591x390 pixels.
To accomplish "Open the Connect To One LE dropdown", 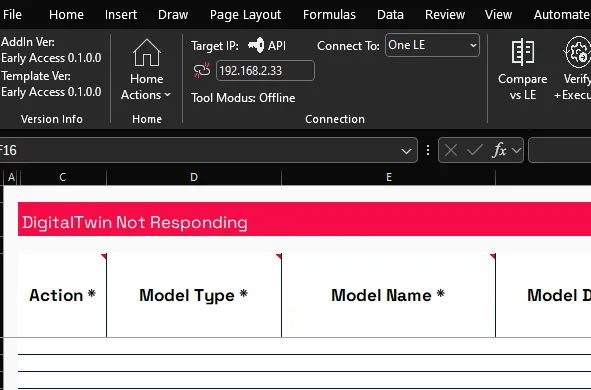I will pos(432,45).
